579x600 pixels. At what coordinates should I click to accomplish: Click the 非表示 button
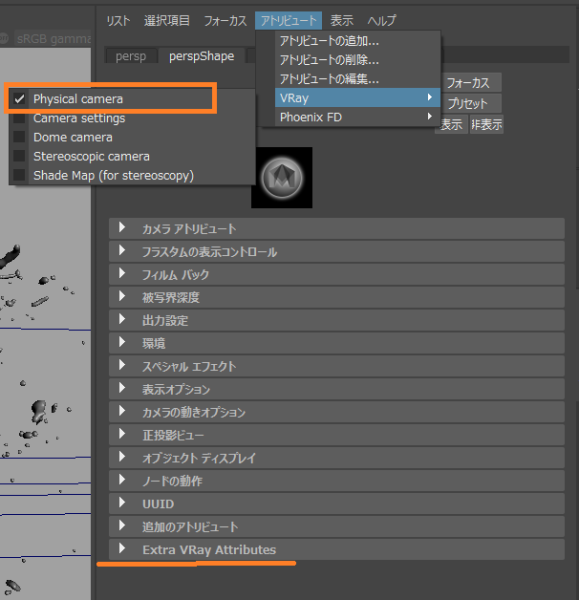[x=486, y=124]
